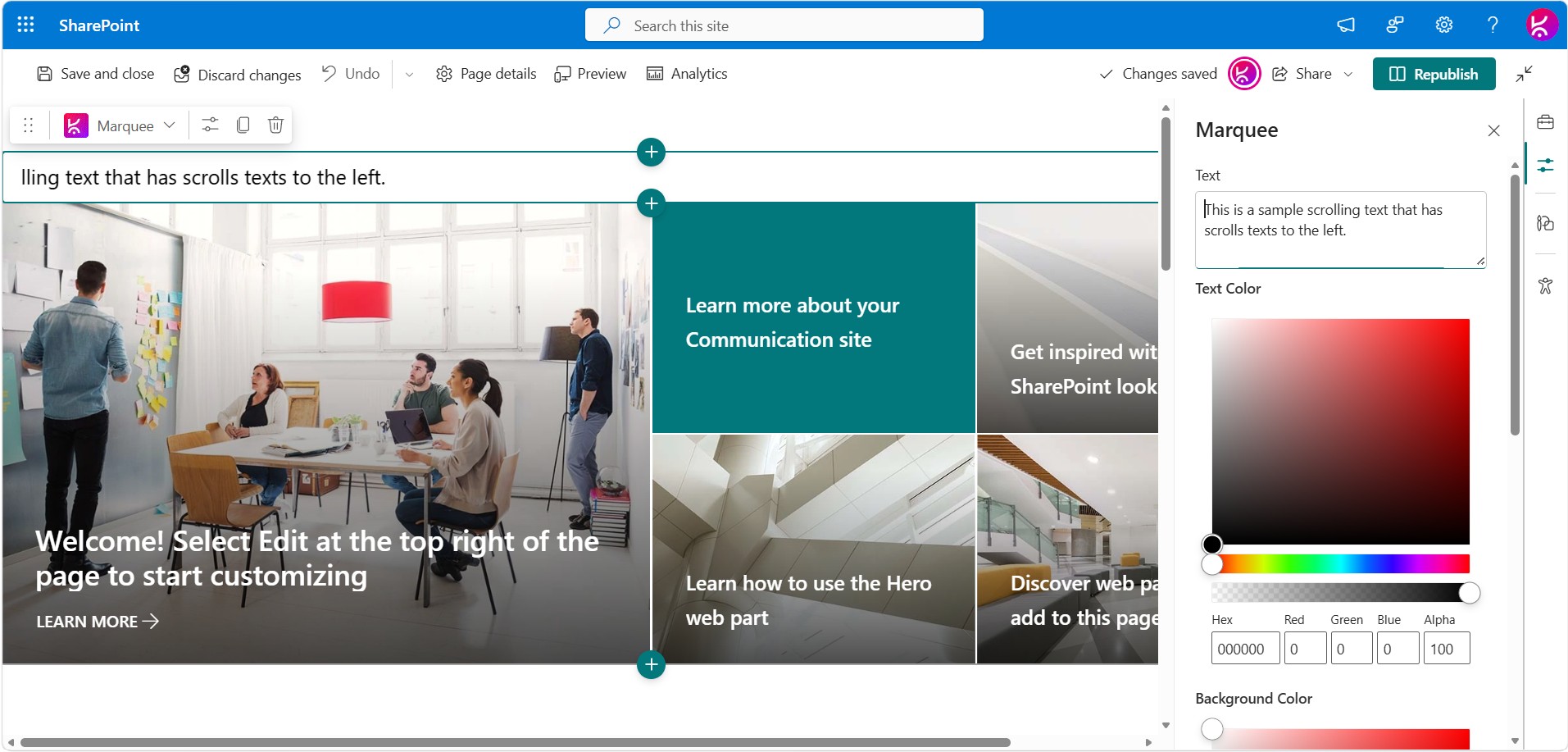Close the Marquee properties pane

pyautogui.click(x=1493, y=130)
